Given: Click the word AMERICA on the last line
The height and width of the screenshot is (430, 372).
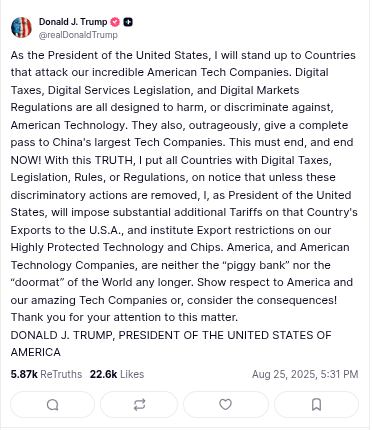Looking at the screenshot, I should point(36,352).
